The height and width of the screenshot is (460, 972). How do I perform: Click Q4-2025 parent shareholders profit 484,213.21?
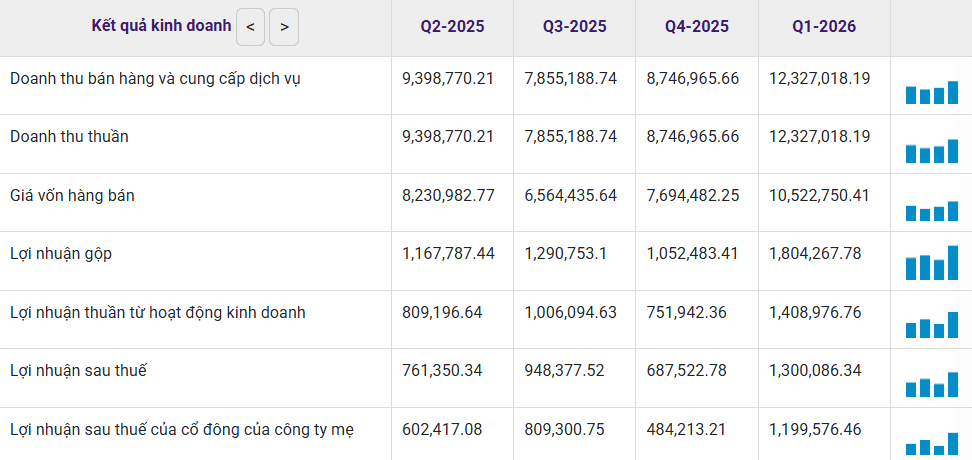pos(686,429)
